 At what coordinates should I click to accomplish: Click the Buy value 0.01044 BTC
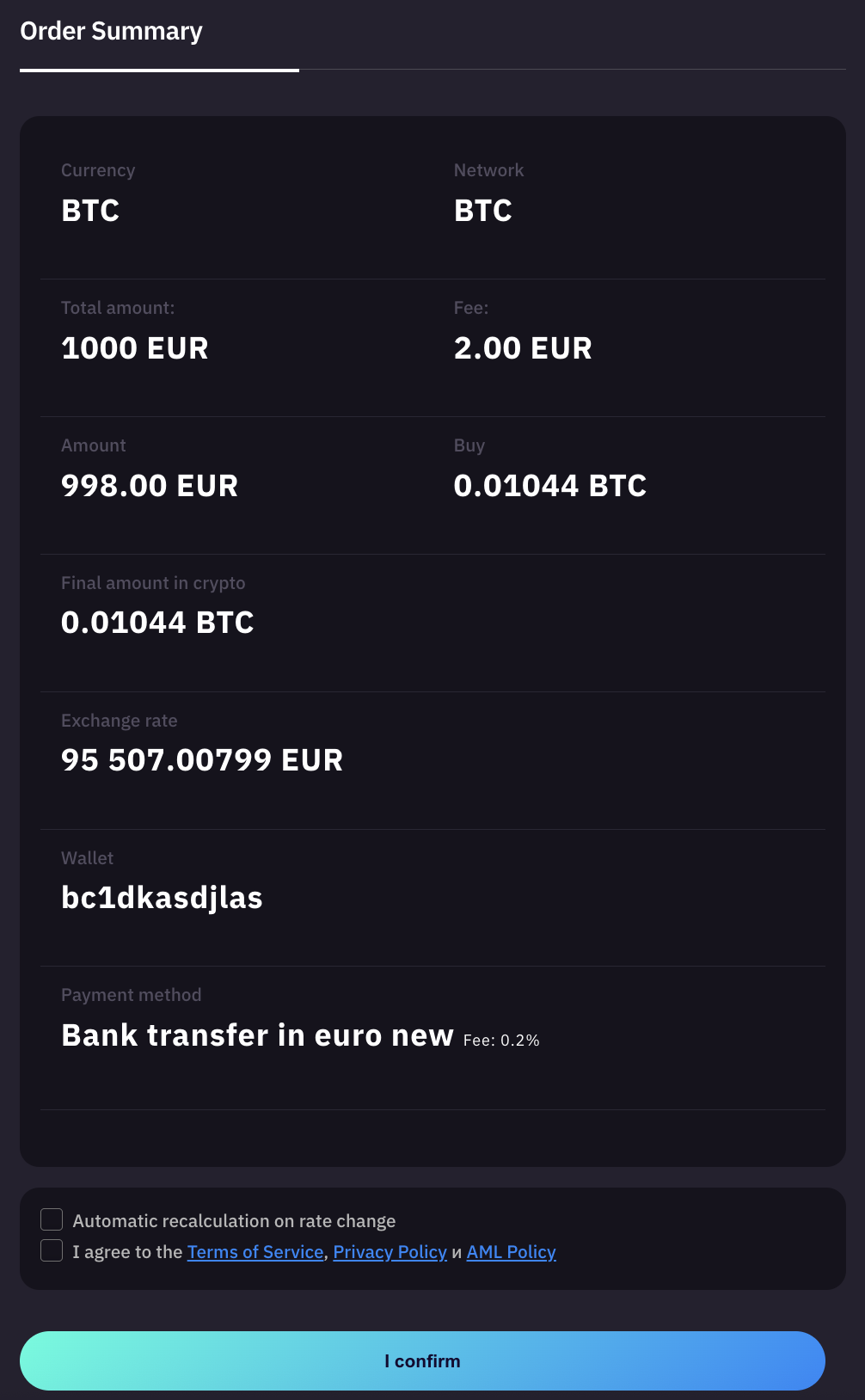point(549,486)
